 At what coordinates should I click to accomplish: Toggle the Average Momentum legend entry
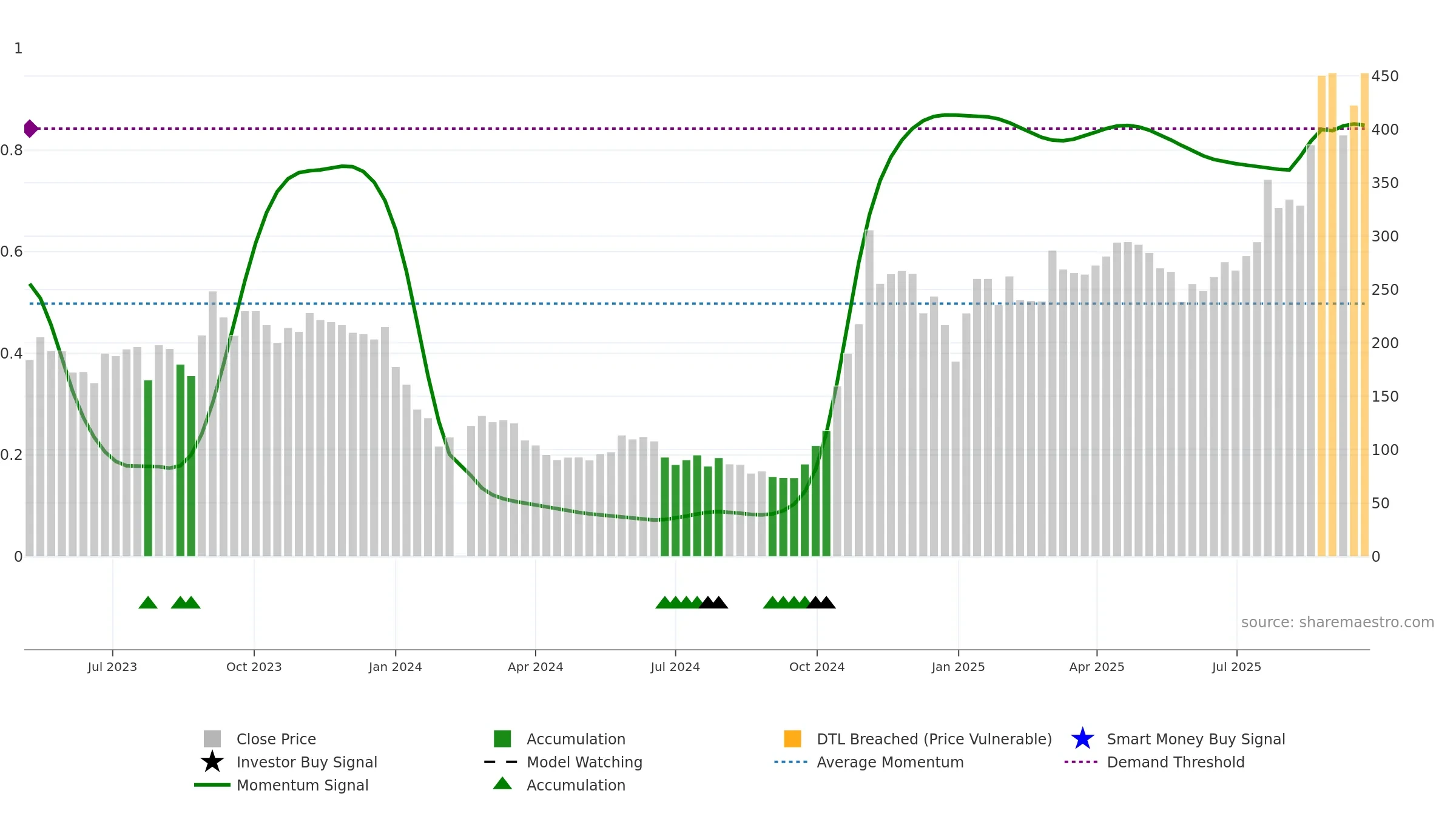pos(890,762)
